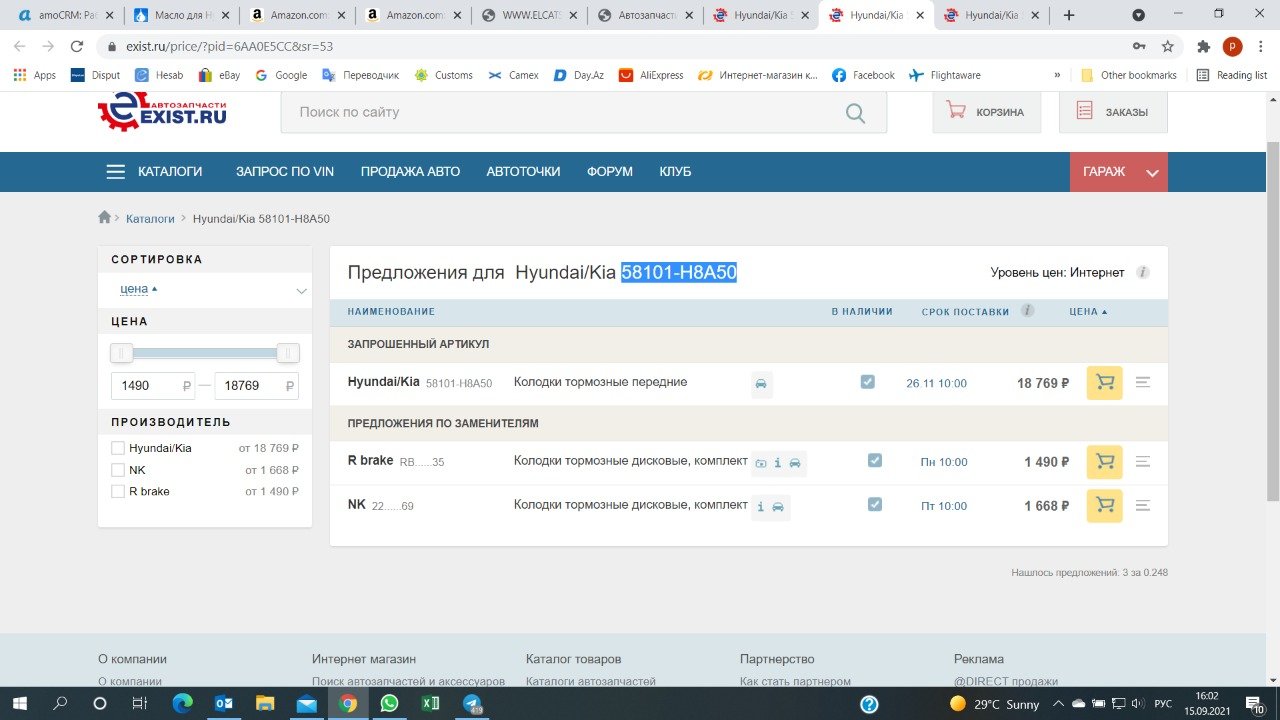Click the home breadcrumb icon

coord(104,218)
